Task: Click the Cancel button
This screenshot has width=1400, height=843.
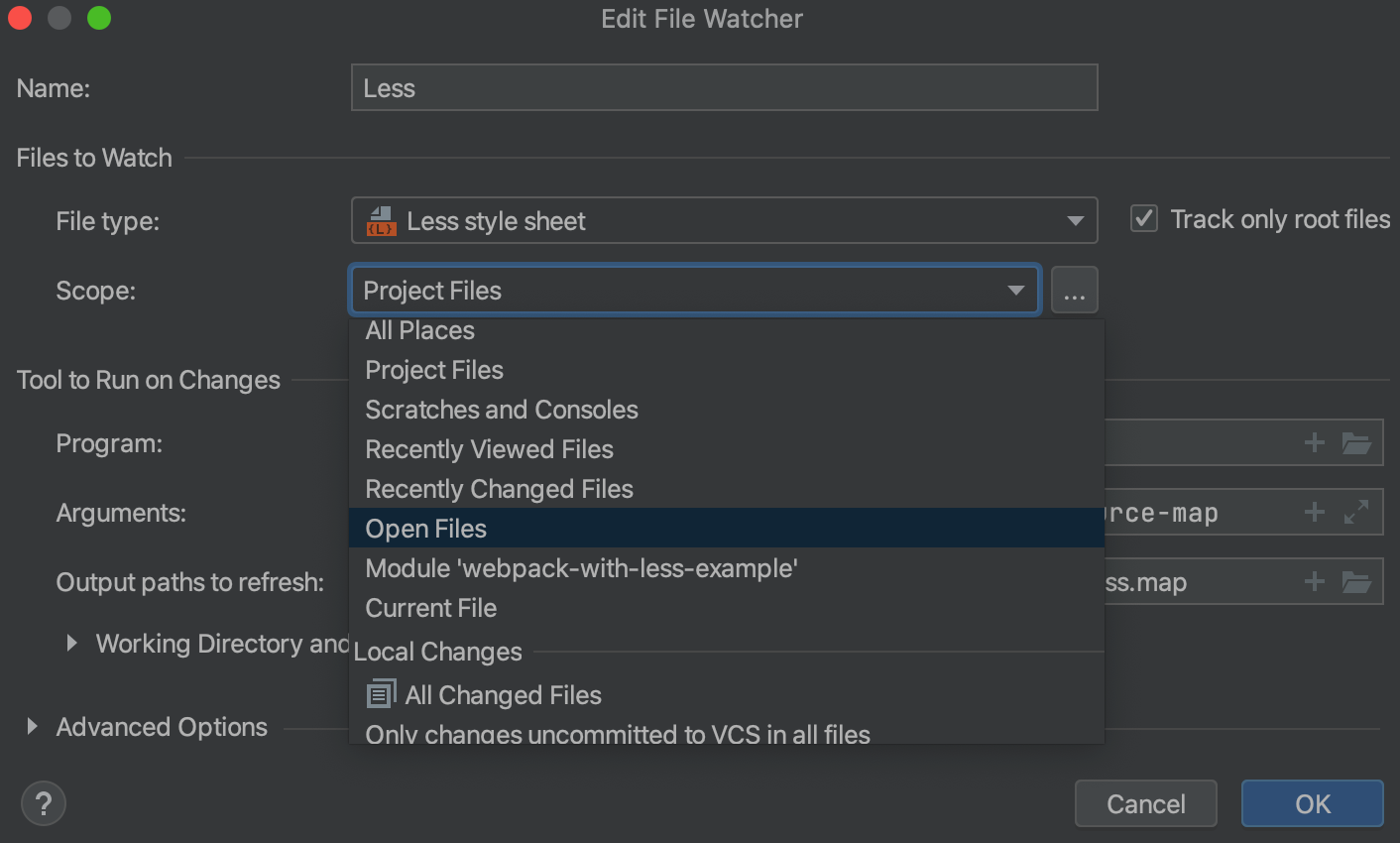Action: (x=1145, y=803)
